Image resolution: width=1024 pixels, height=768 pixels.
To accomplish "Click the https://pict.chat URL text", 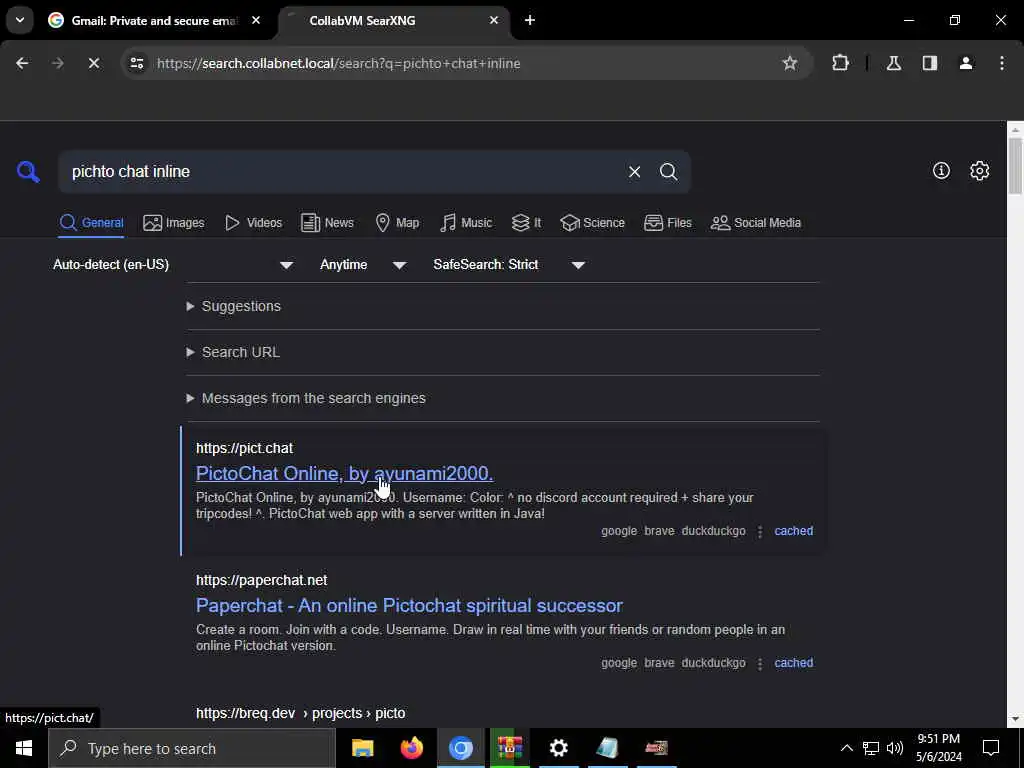I will (244, 448).
